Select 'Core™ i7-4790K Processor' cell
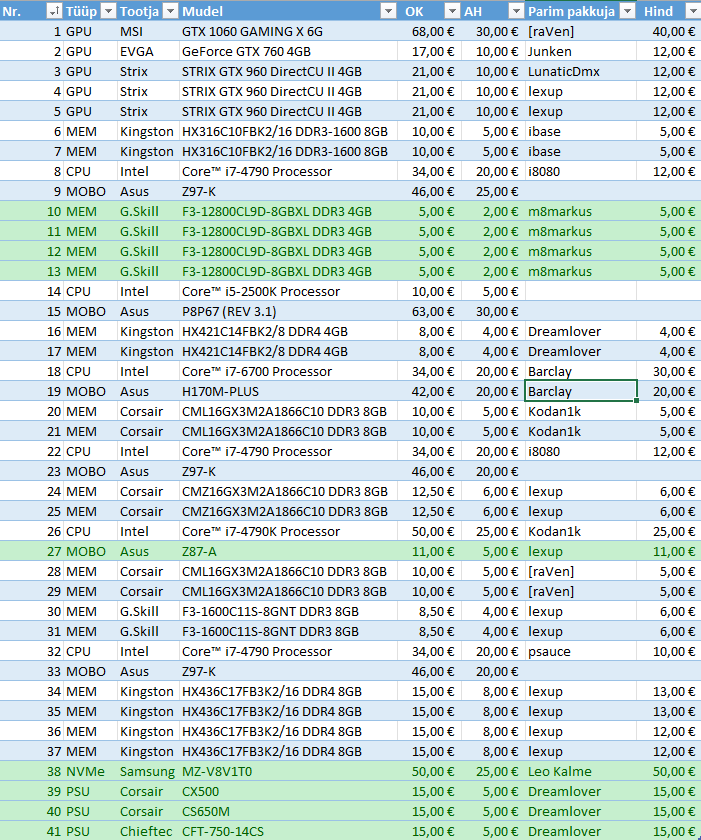The image size is (701, 840). [288, 531]
